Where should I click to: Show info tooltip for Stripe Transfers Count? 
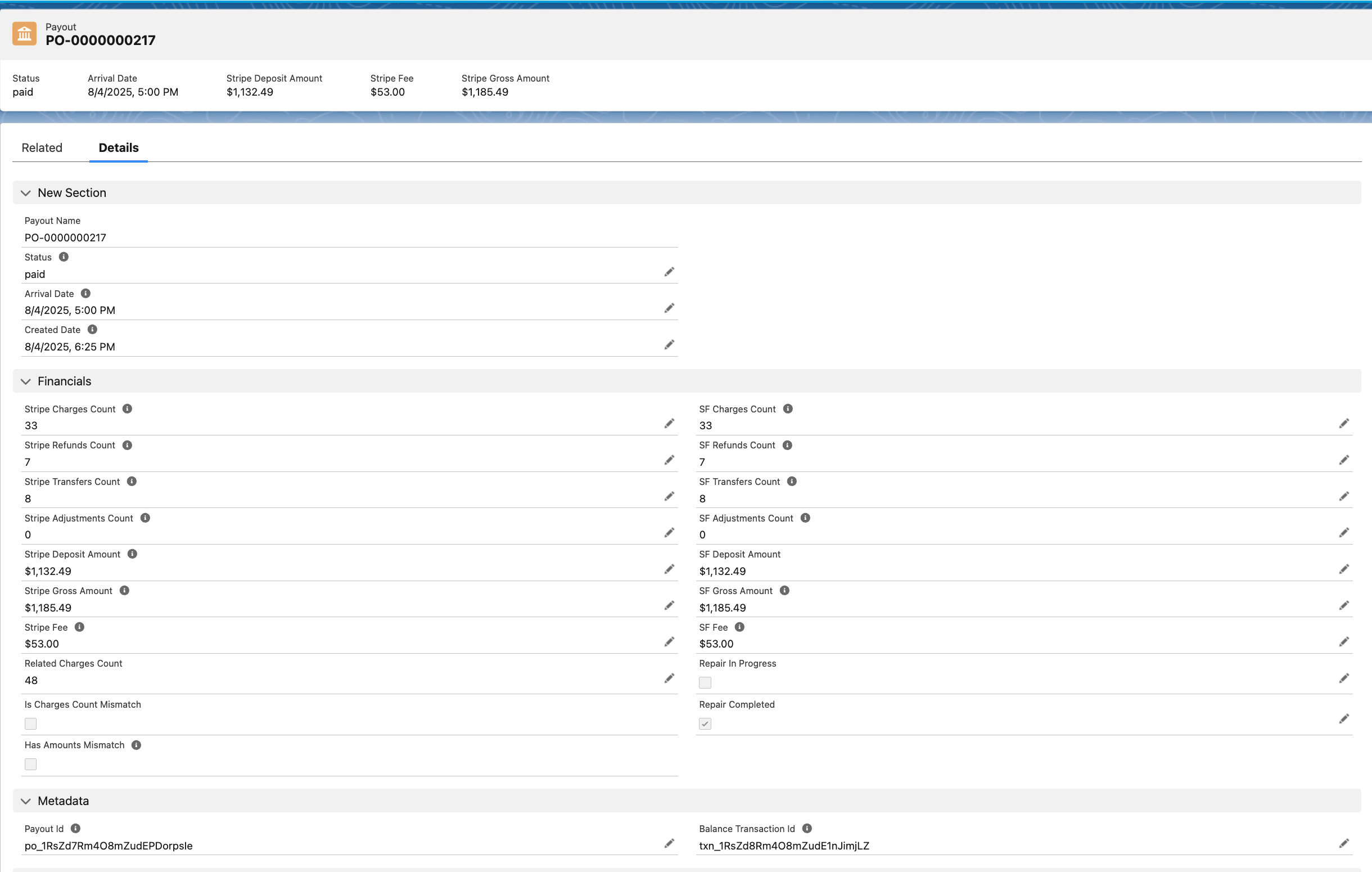(x=132, y=482)
